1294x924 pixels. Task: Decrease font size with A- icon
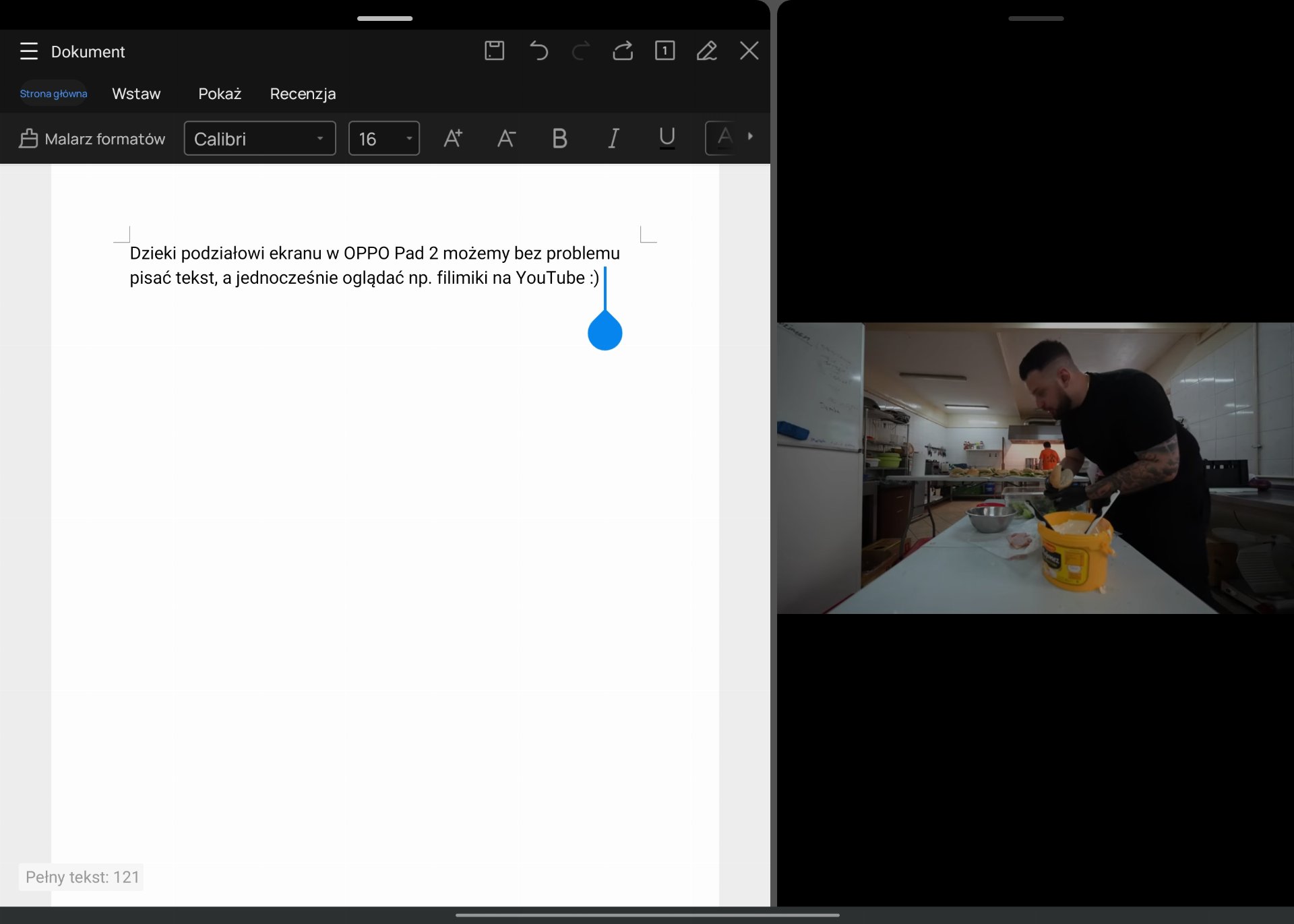506,139
